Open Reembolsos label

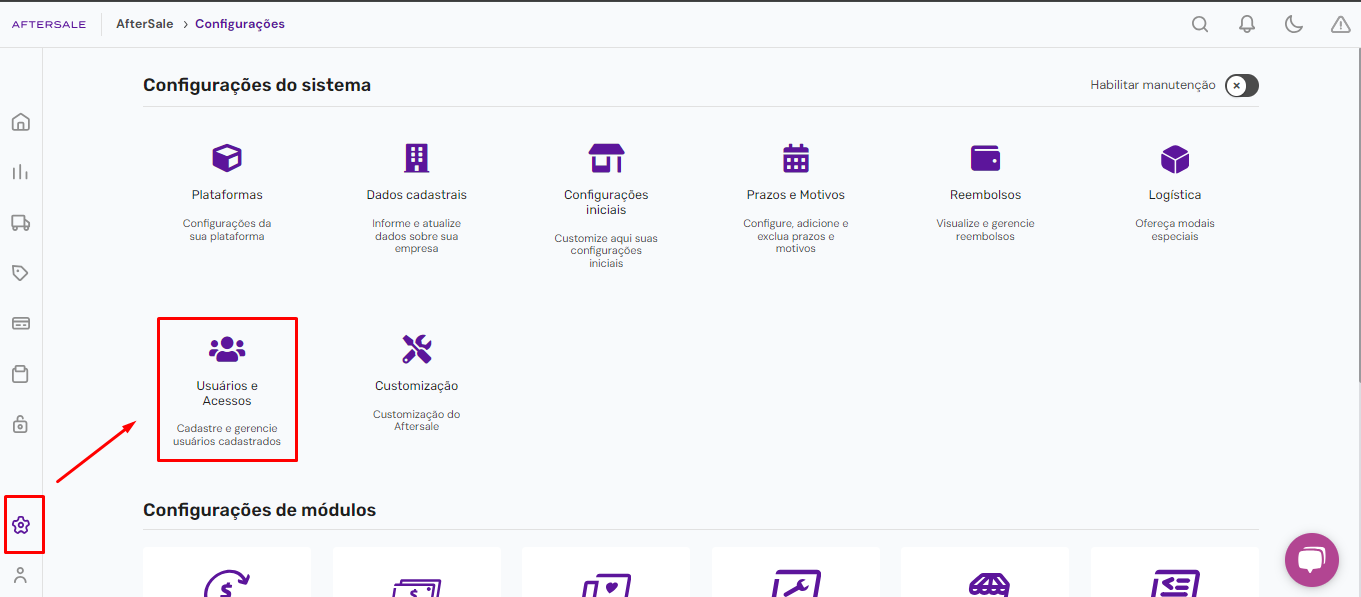[x=985, y=195]
